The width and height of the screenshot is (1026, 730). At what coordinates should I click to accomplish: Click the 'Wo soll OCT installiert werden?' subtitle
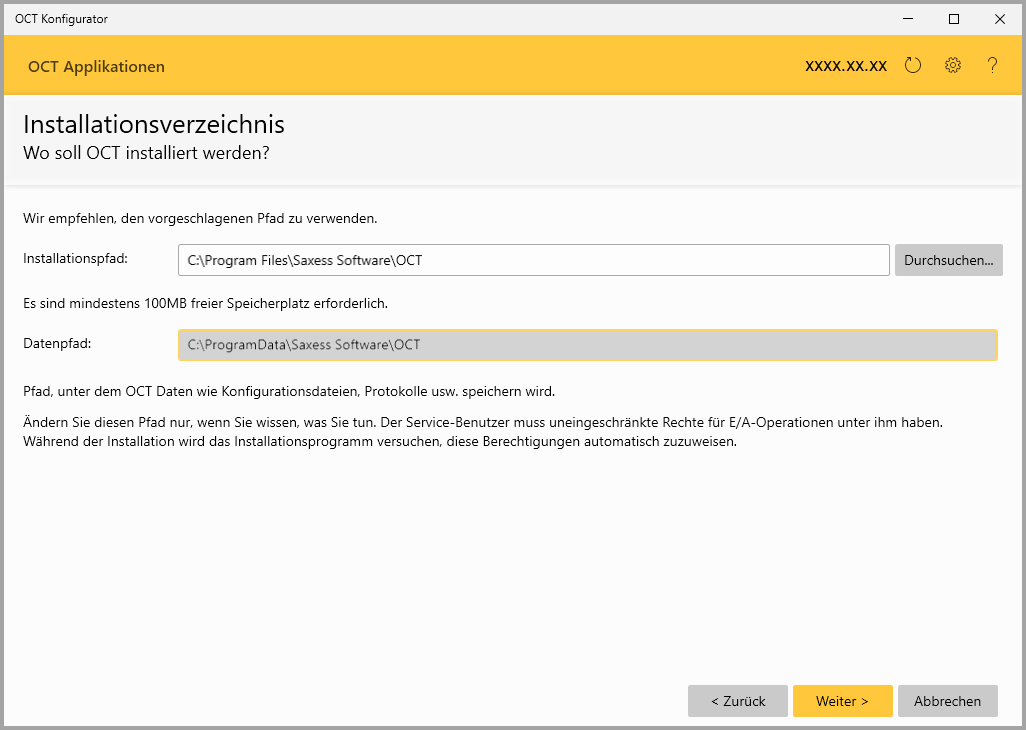tap(146, 153)
